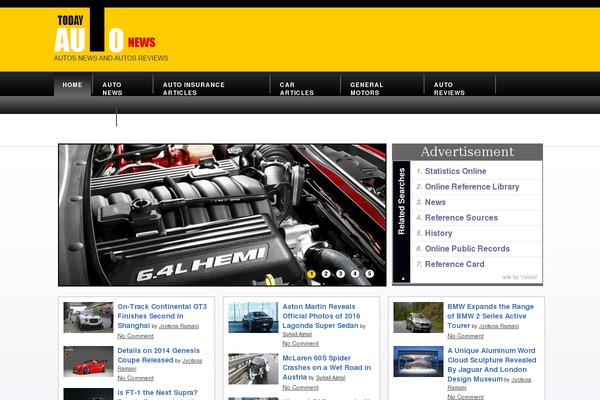This screenshot has height=400, width=600.
Task: Click the Reference Card search link
Action: click(455, 264)
